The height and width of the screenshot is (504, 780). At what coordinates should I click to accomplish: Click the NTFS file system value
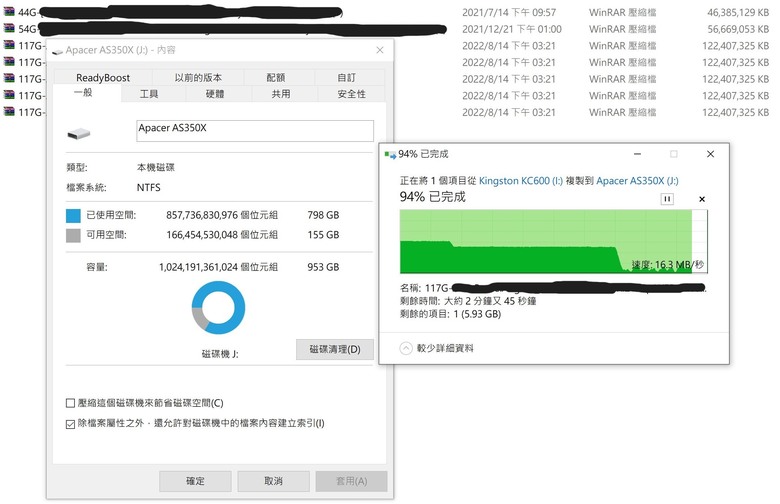pos(148,188)
